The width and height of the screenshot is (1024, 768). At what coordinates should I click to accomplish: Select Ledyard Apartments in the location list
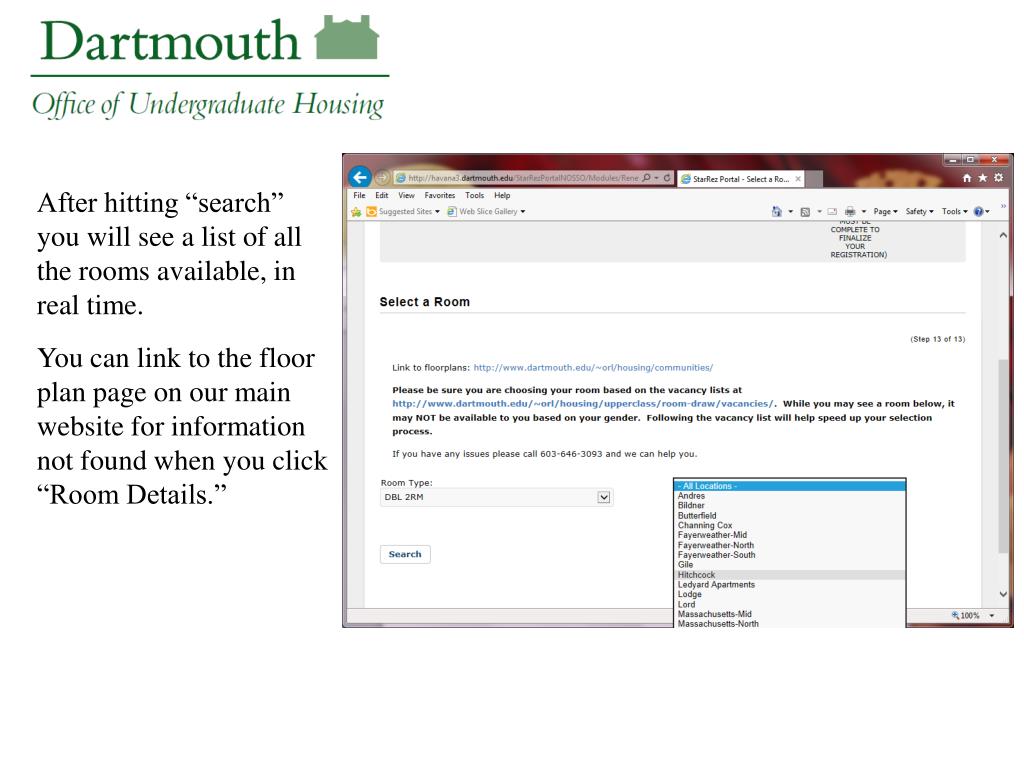(x=790, y=584)
